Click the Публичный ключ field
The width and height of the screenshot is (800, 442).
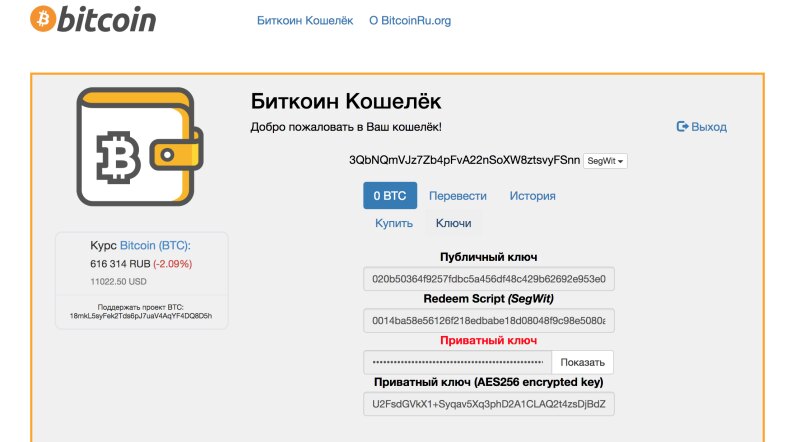[x=489, y=280]
